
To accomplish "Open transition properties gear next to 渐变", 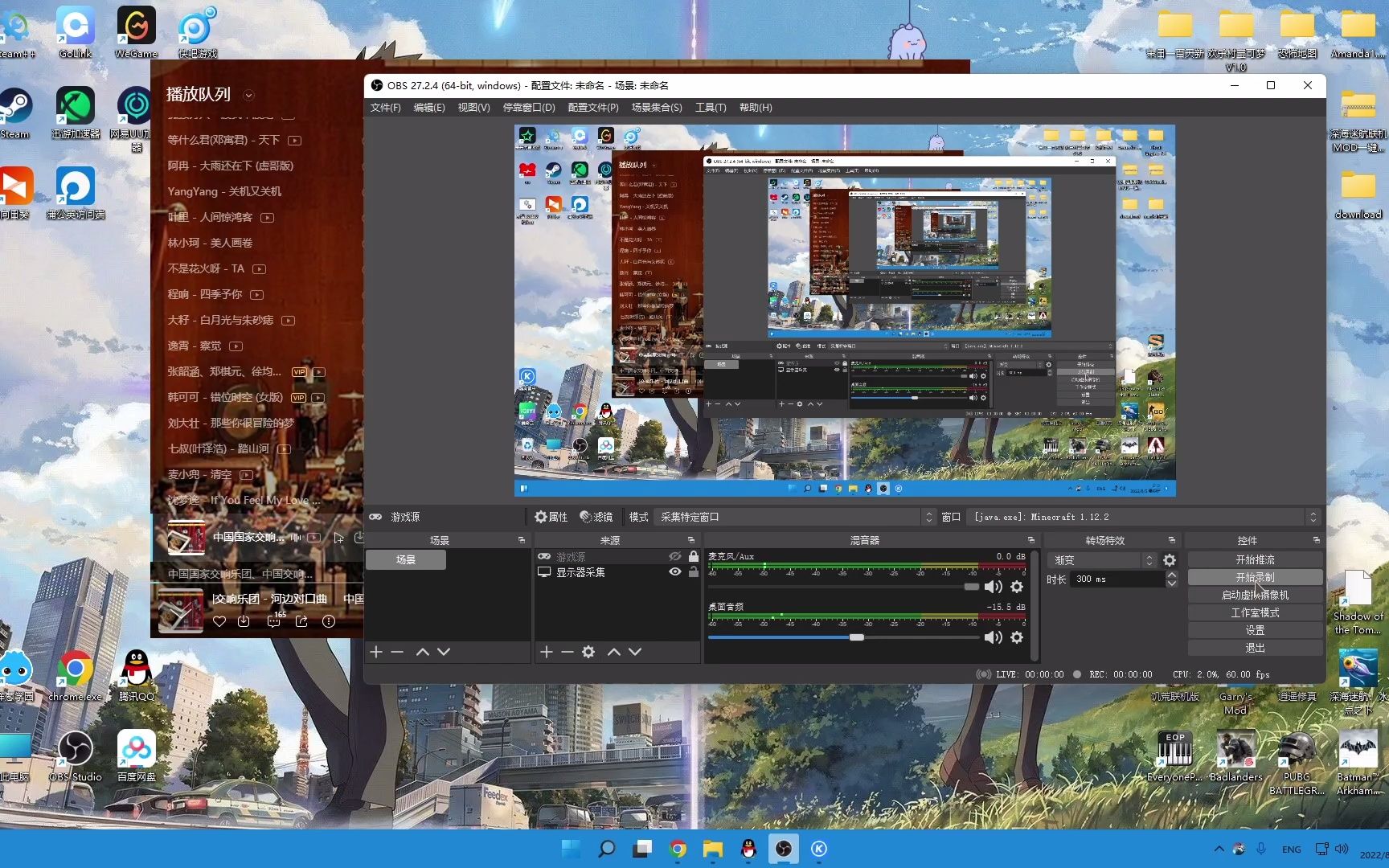I will (x=1170, y=560).
